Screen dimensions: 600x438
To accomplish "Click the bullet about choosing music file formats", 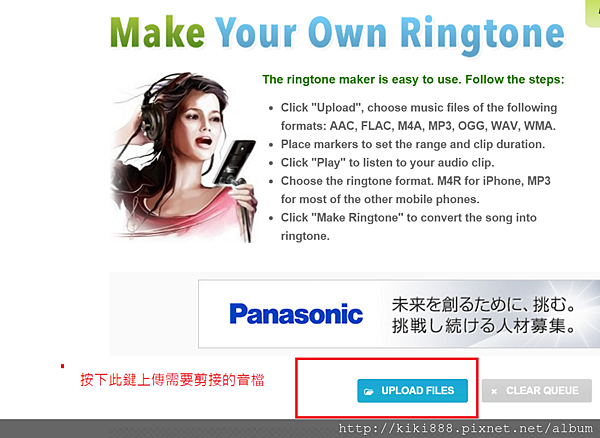I will pyautogui.click(x=419, y=117).
